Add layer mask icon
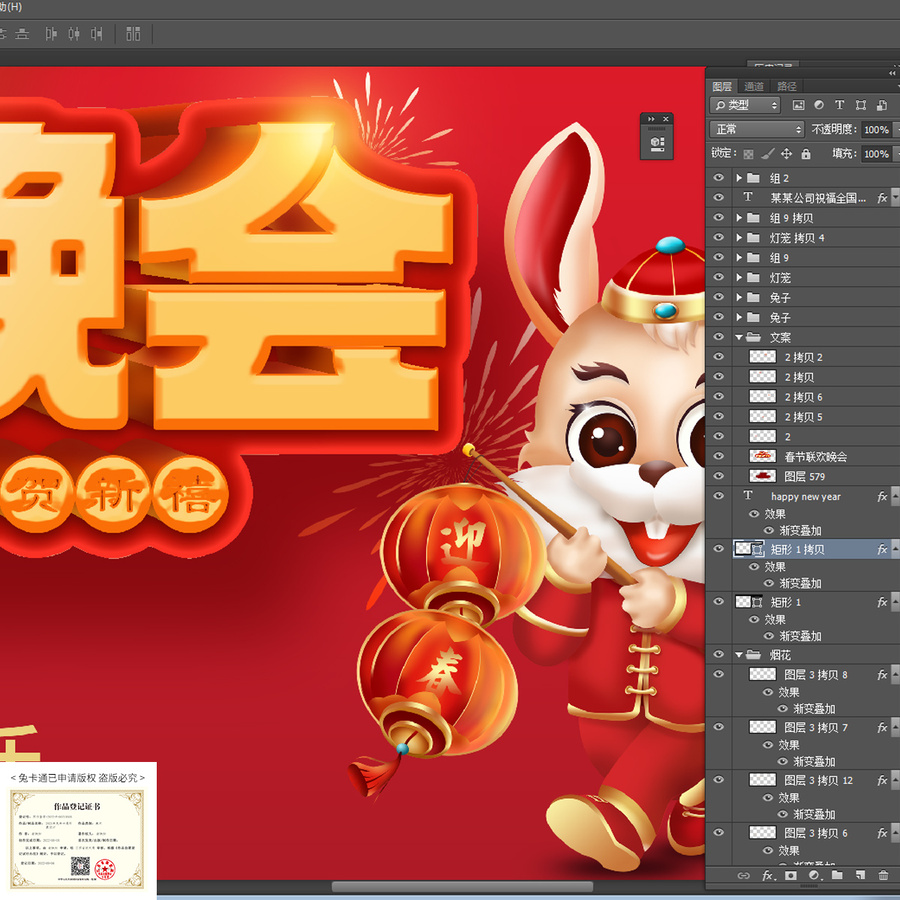This screenshot has width=900, height=900. (x=791, y=876)
